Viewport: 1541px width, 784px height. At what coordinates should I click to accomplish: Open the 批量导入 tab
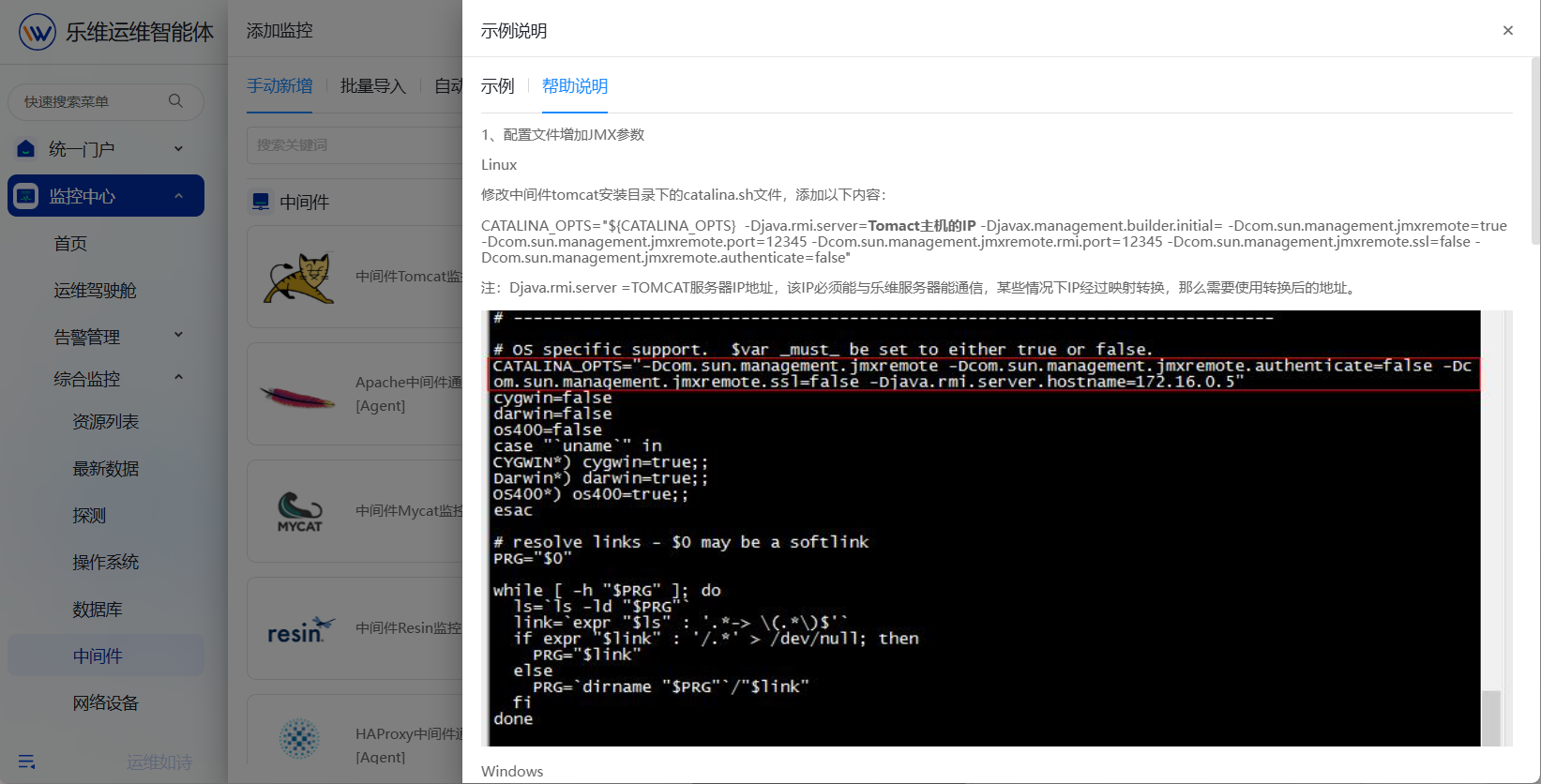(x=373, y=86)
